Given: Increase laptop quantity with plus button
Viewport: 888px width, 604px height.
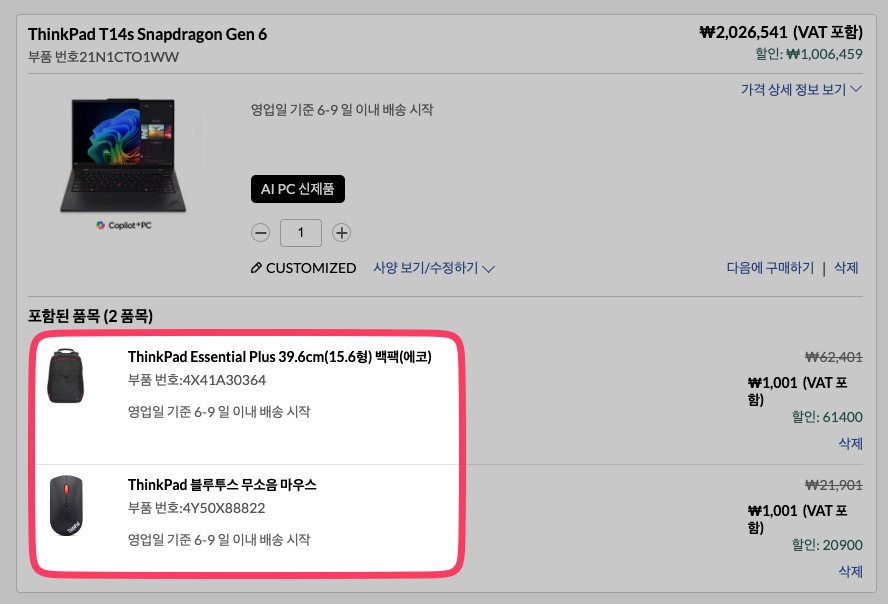Looking at the screenshot, I should click(341, 233).
